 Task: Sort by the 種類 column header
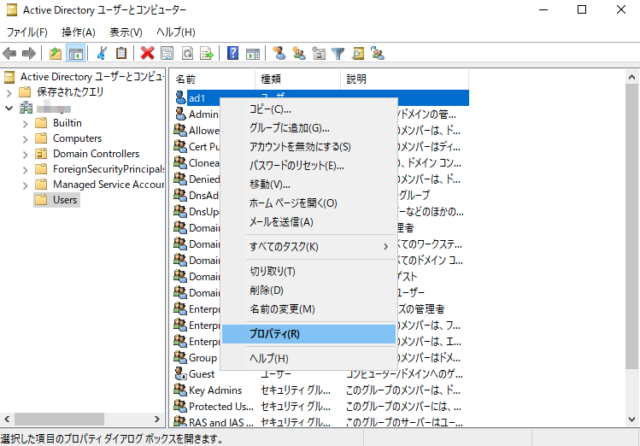tap(298, 79)
